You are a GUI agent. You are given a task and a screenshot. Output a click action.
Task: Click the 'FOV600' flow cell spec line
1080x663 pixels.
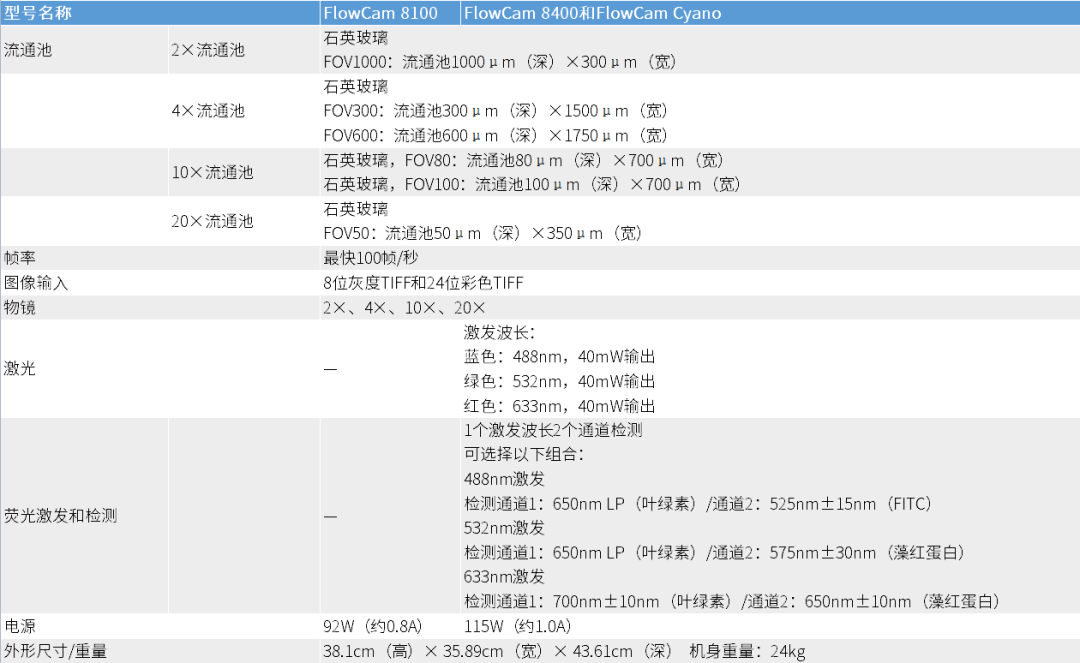point(496,136)
